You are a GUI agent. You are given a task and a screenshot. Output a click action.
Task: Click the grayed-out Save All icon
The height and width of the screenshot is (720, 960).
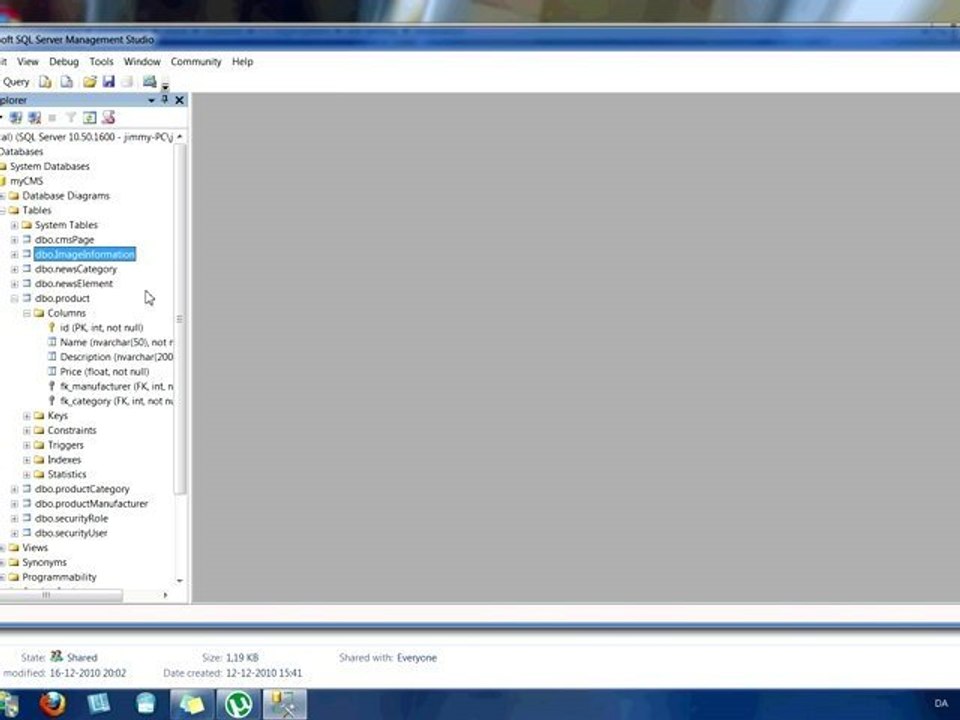pyautogui.click(x=127, y=81)
